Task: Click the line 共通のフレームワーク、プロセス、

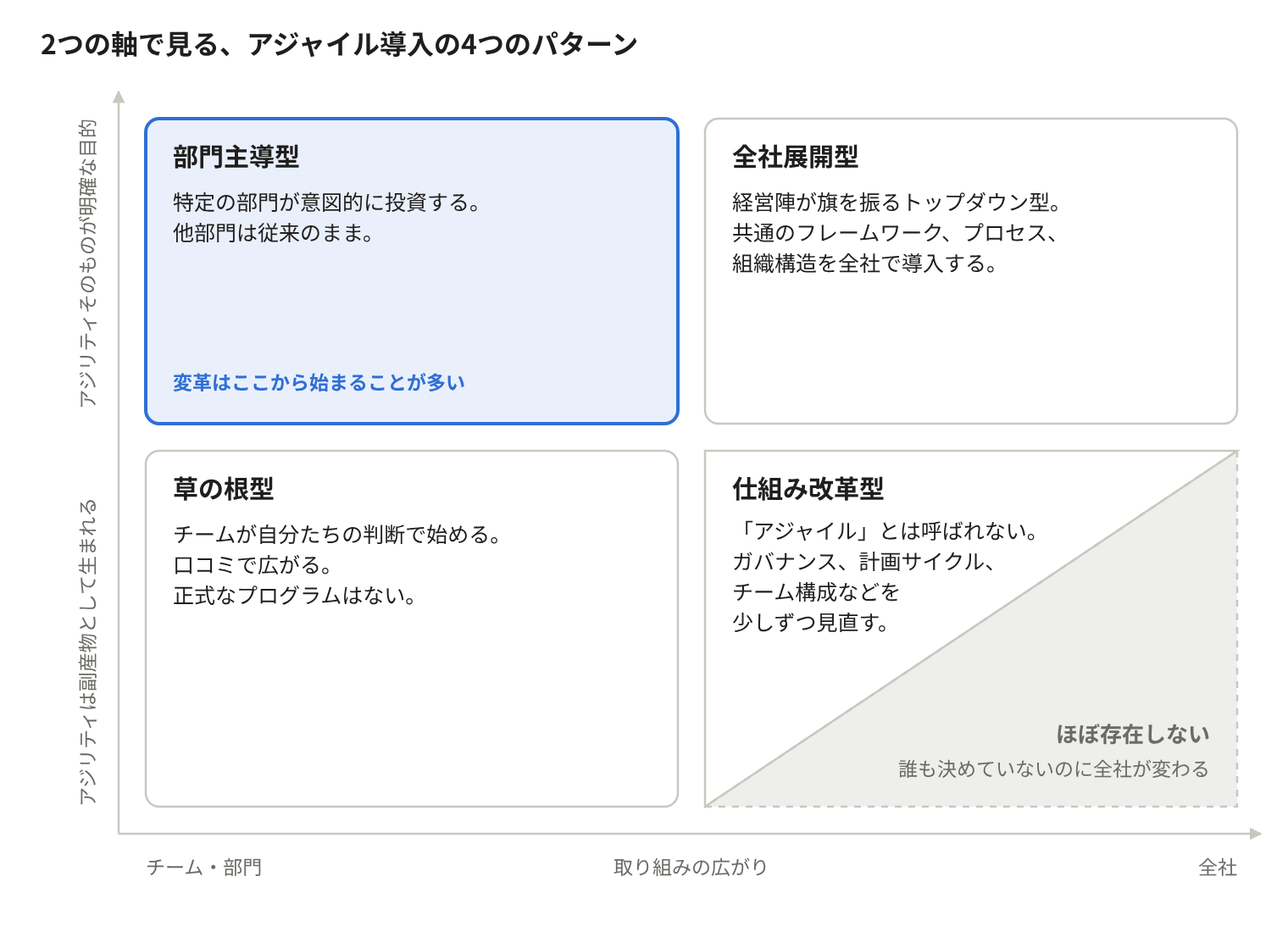Action: (895, 233)
